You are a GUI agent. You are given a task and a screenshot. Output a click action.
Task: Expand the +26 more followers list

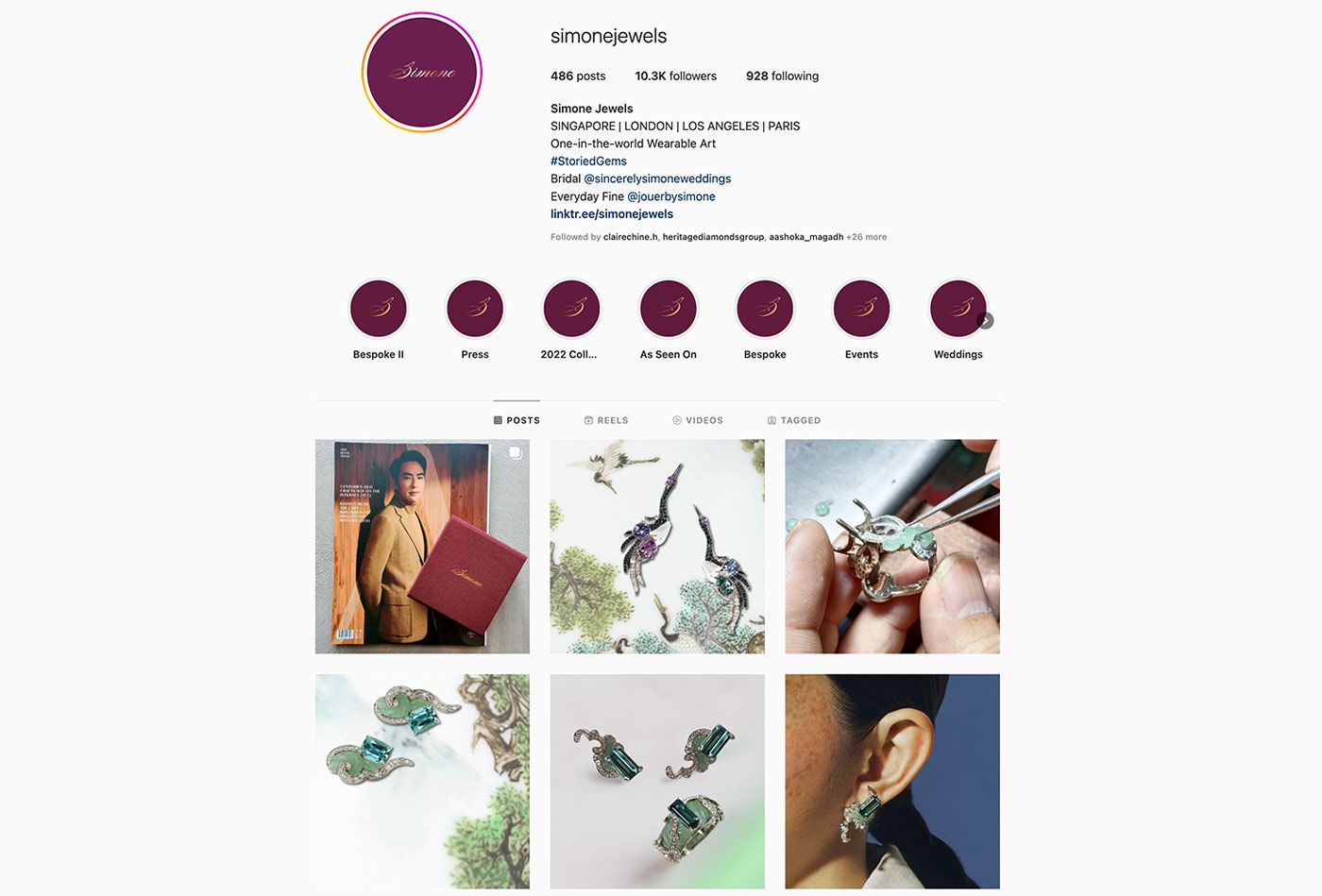tap(866, 237)
